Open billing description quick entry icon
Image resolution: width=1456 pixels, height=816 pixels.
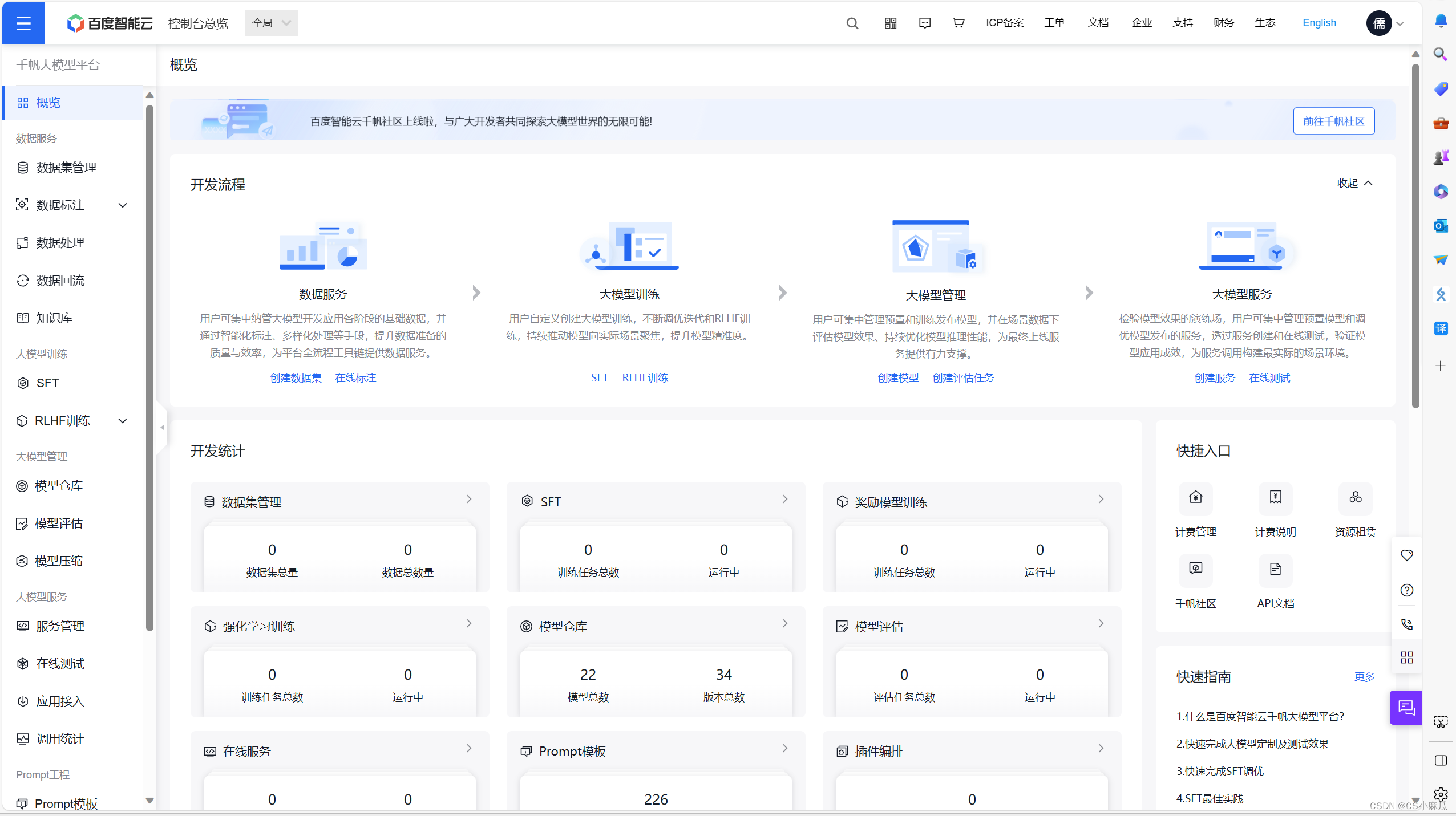pyautogui.click(x=1275, y=498)
